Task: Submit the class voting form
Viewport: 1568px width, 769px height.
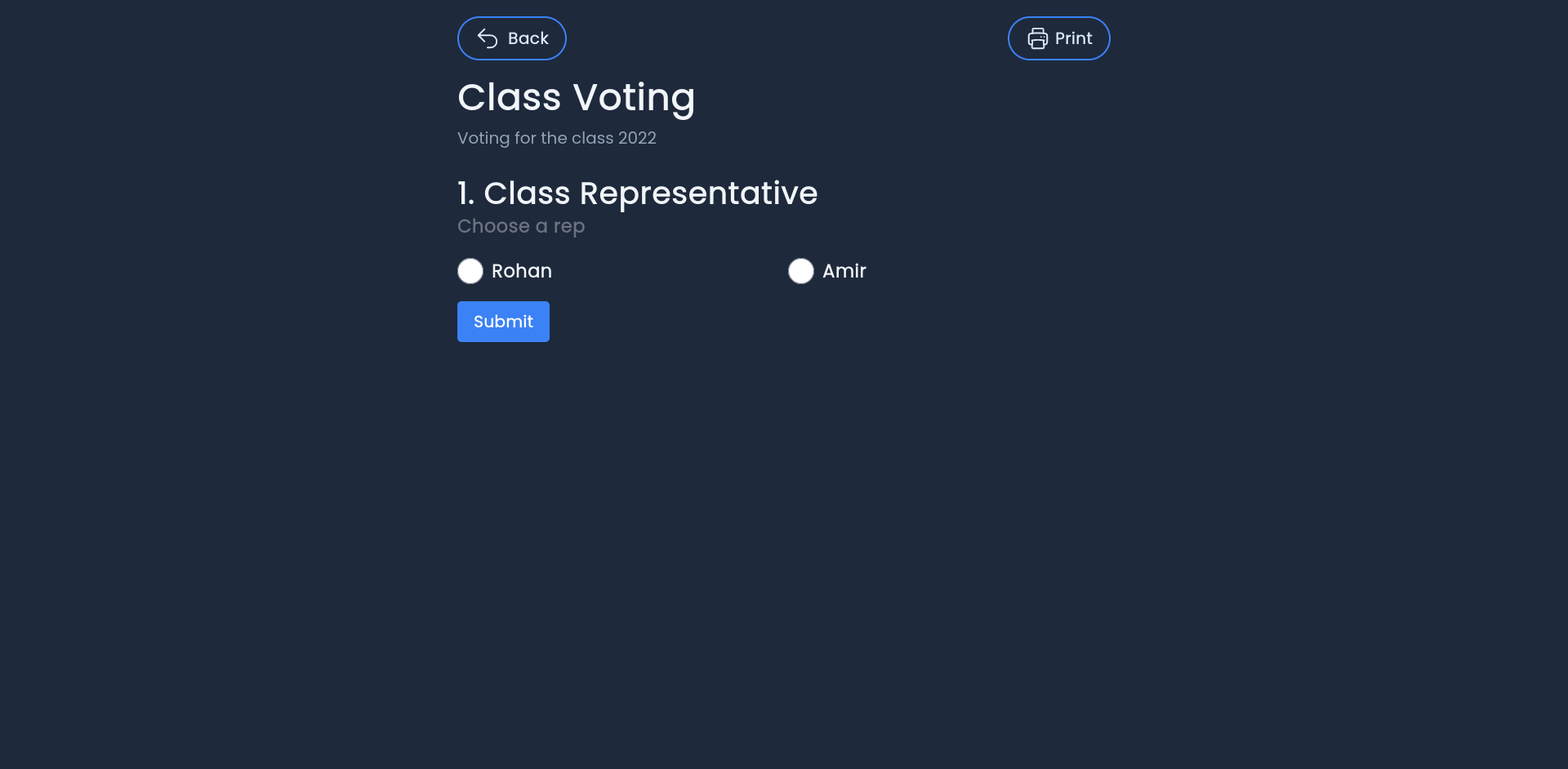Action: (x=503, y=321)
